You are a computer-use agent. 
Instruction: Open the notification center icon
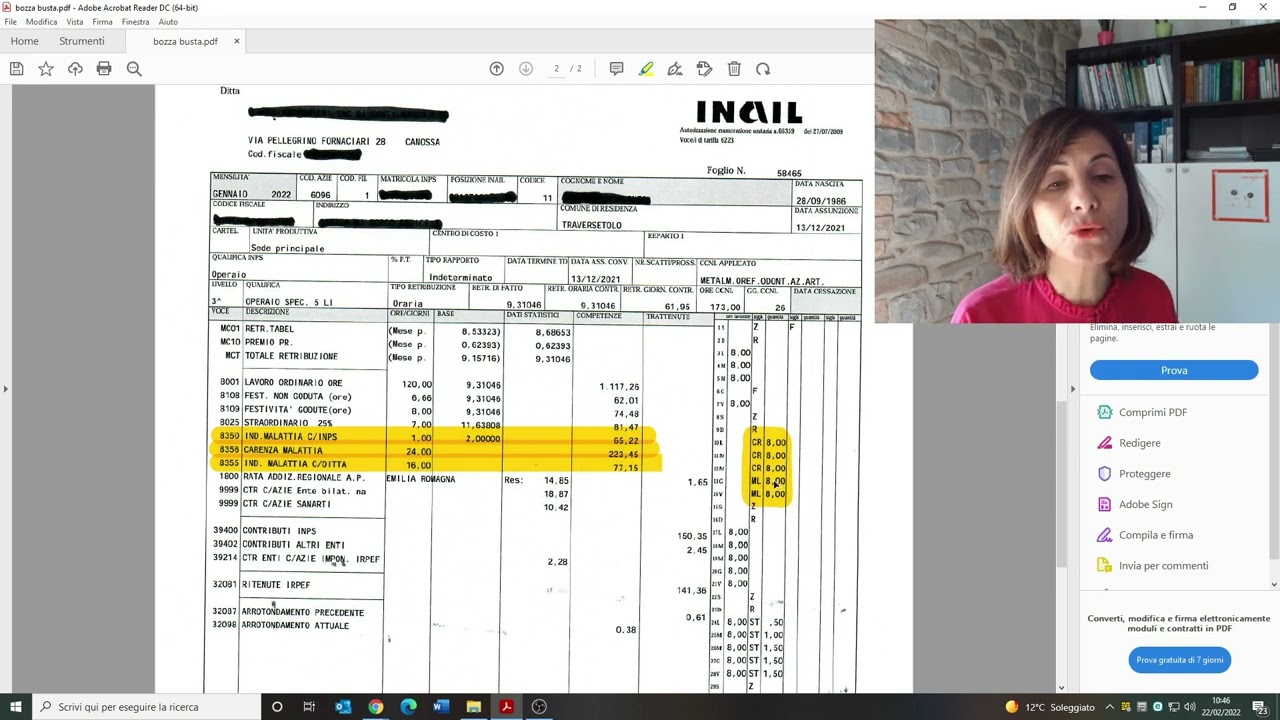(1260, 707)
